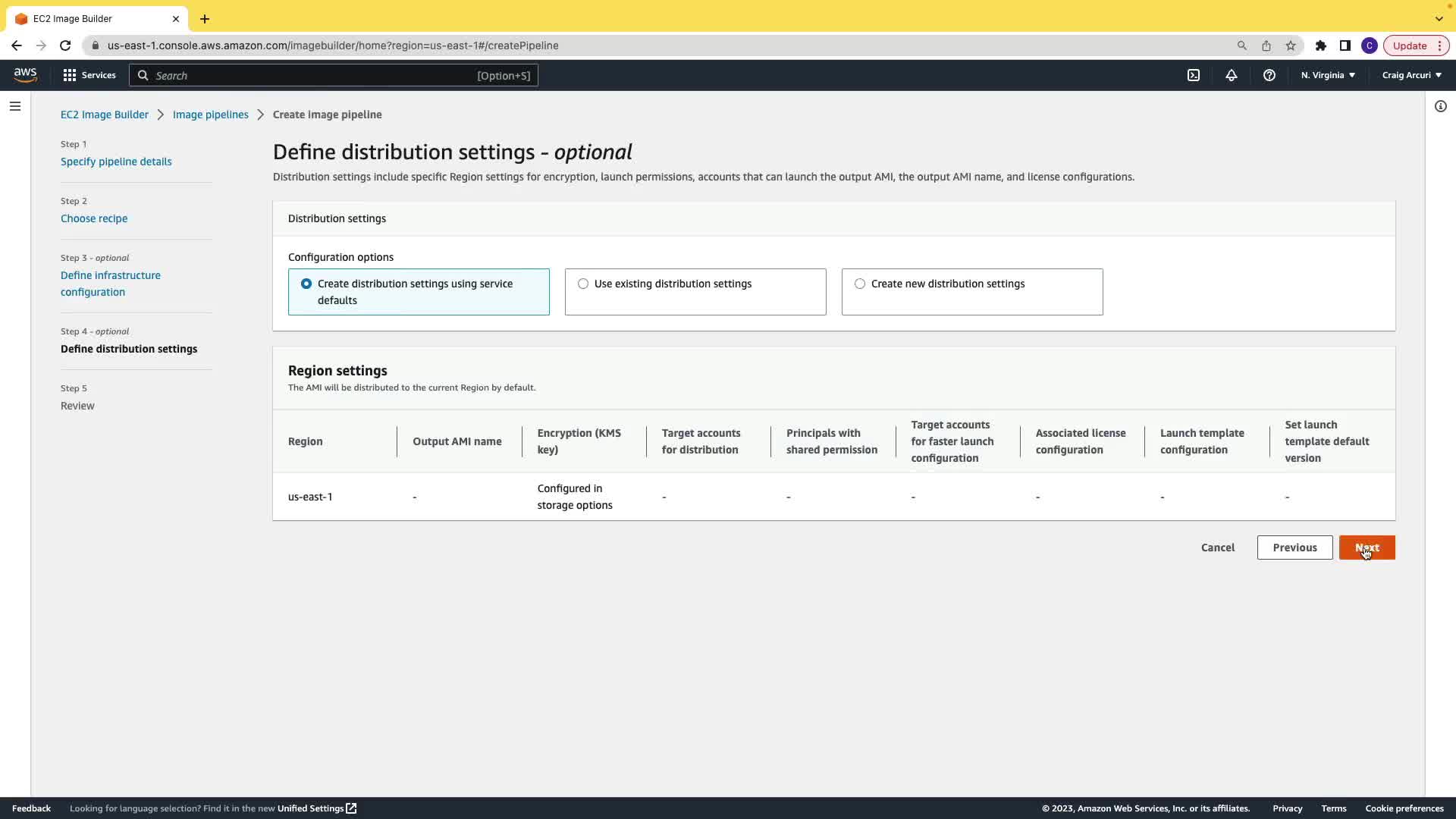Screen dimensions: 1456x819
Task: Expand the browser tab search chevron
Action: (x=1439, y=18)
